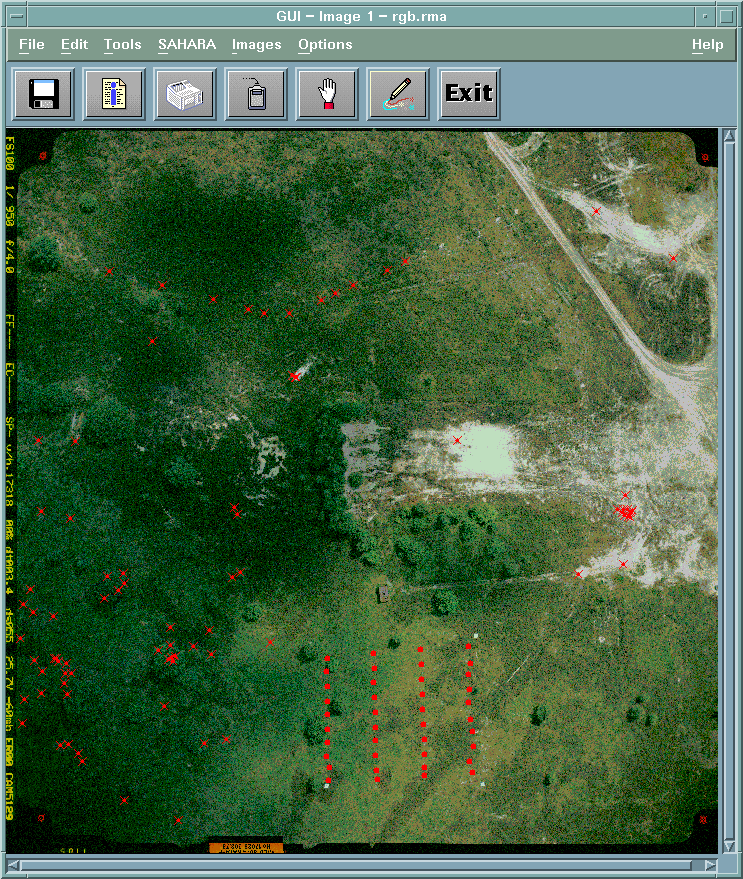Expand the Images menu
This screenshot has height=879, width=743.
[x=256, y=44]
